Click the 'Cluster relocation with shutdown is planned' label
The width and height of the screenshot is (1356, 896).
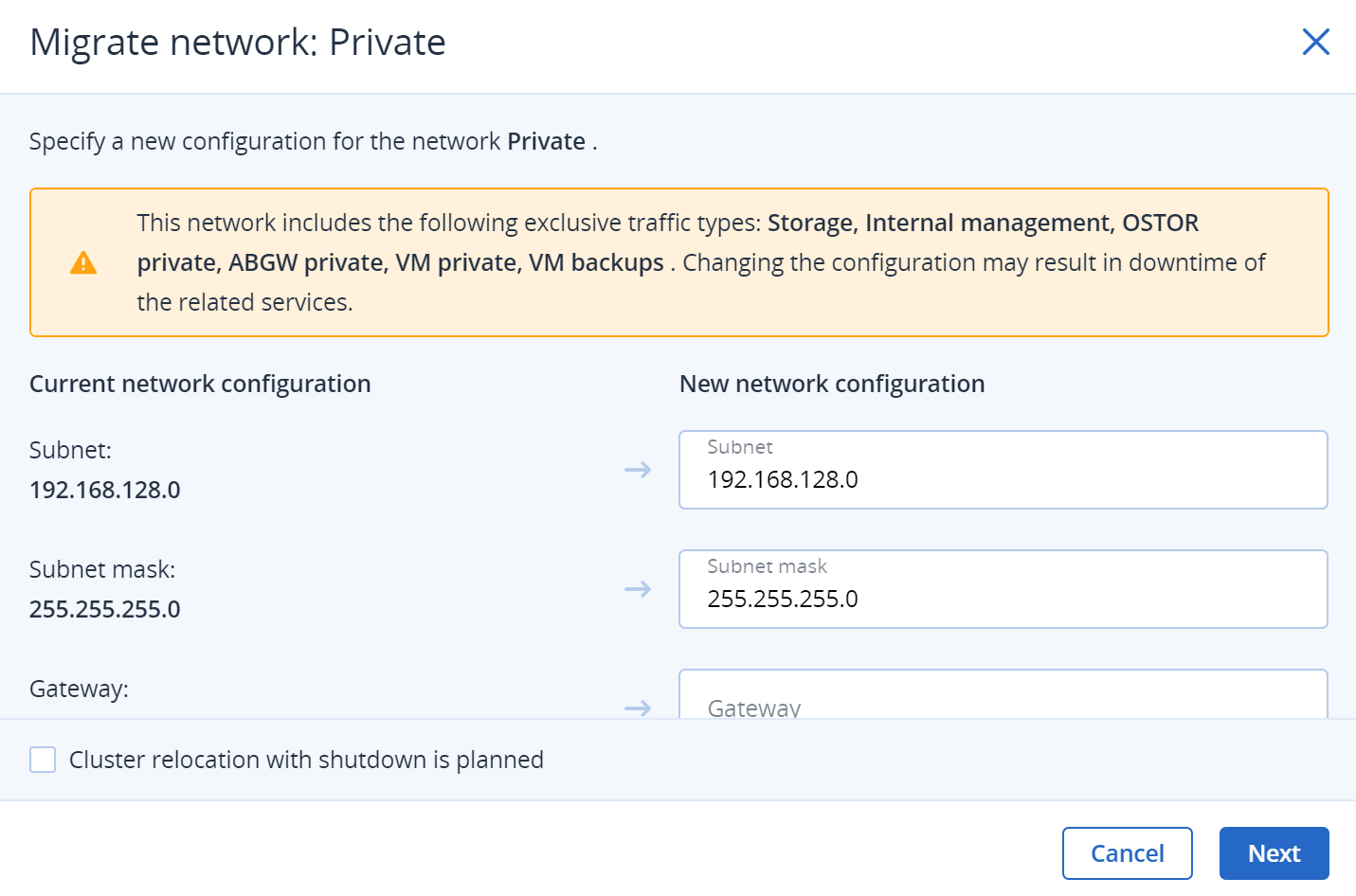306,760
